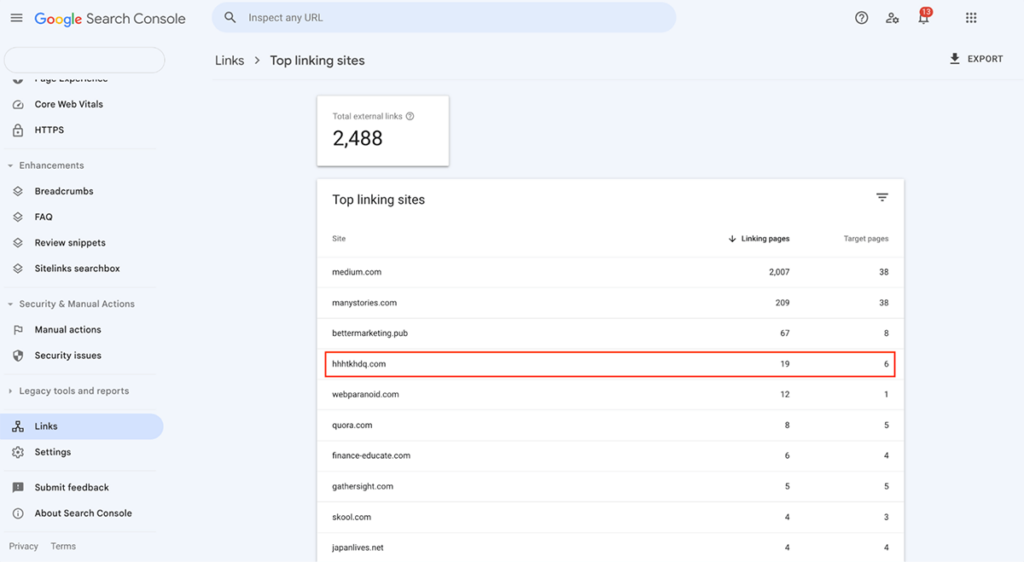Expand Legacy tools and reports
This screenshot has height=562, width=1024.
coord(10,391)
